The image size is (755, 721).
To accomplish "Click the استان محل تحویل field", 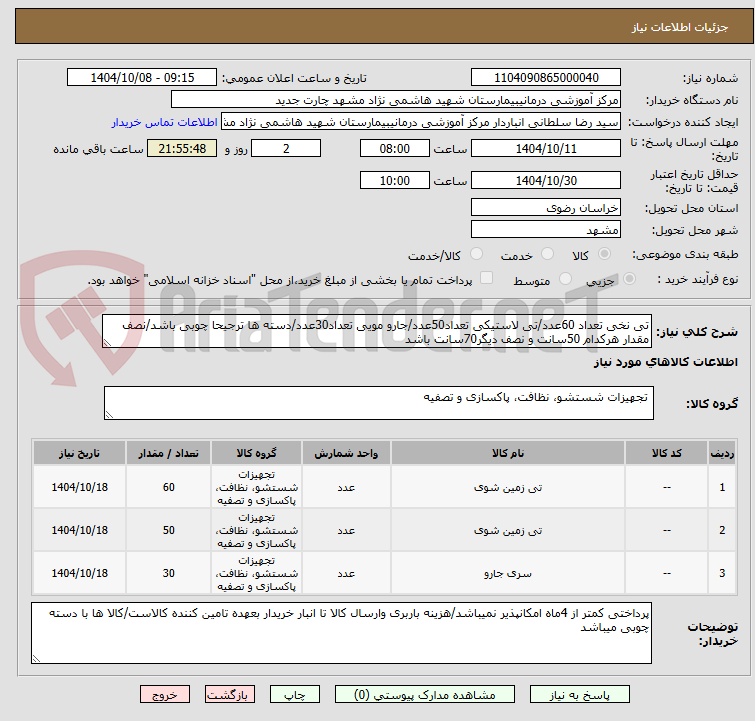I will click(546, 208).
